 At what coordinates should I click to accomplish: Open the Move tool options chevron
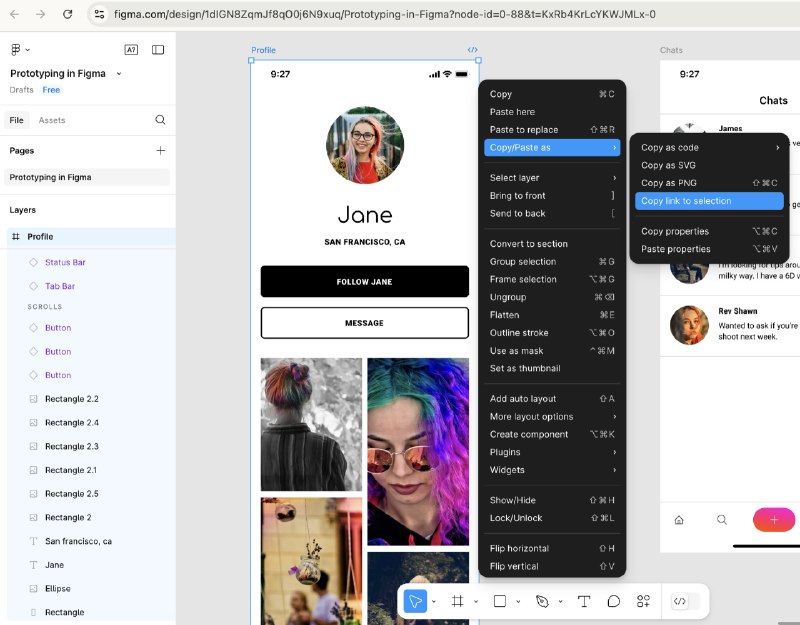(434, 602)
